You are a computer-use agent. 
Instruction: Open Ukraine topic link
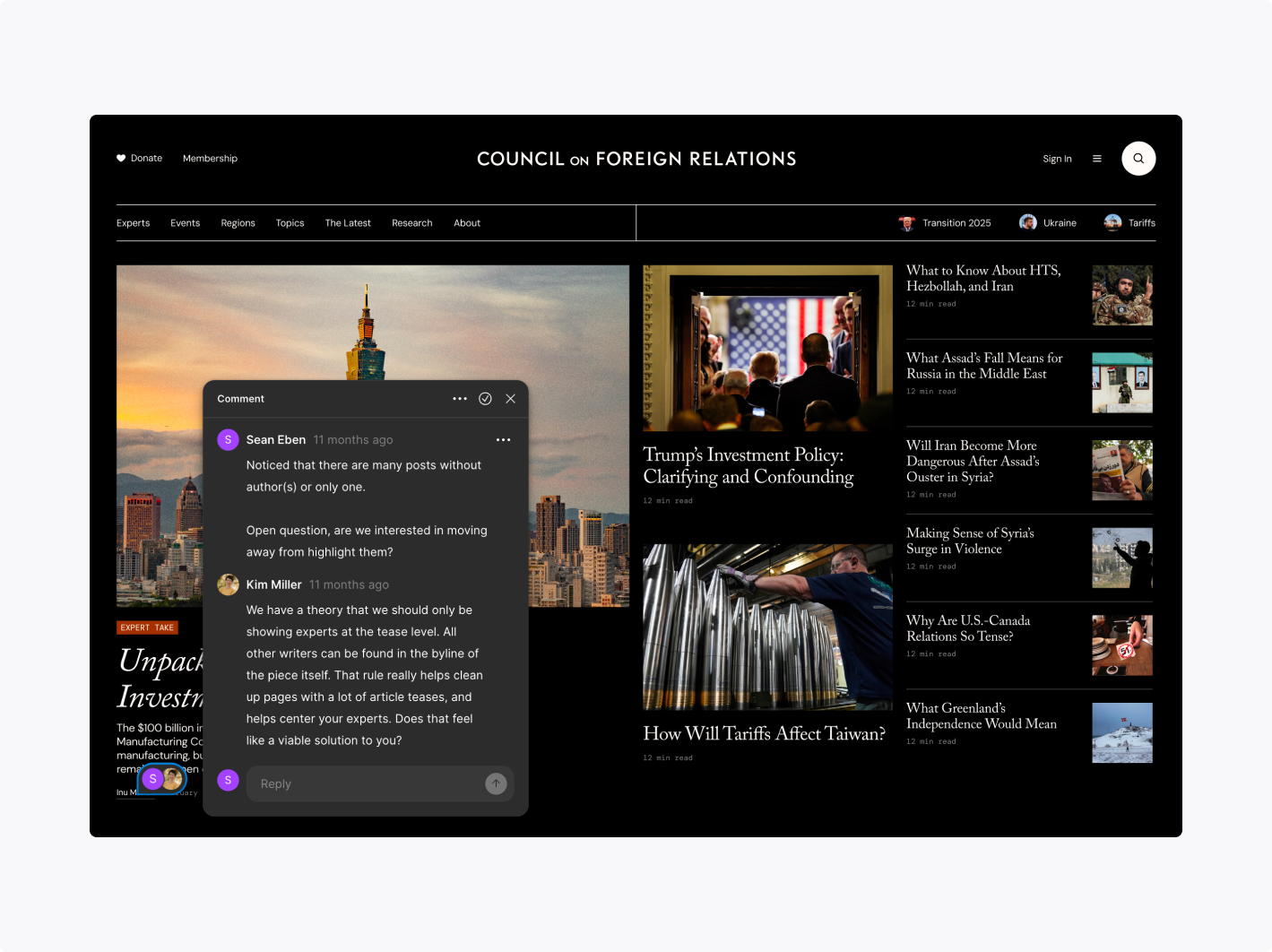1060,223
